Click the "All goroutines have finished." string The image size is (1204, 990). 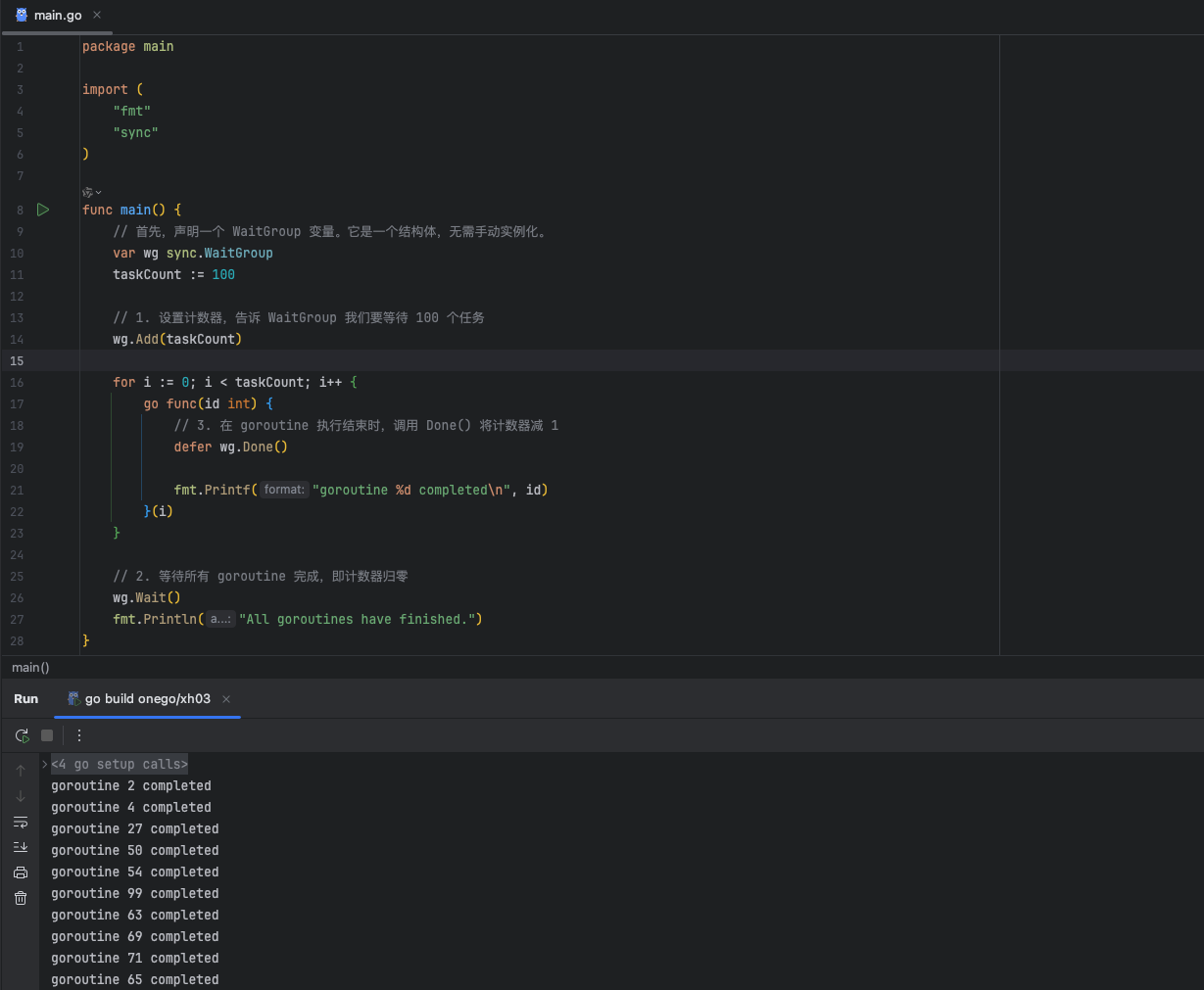pyautogui.click(x=357, y=619)
